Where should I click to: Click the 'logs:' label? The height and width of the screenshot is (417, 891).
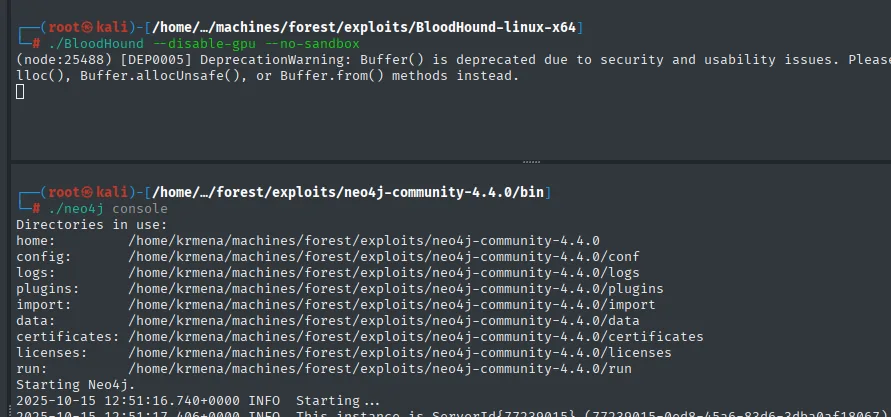36,272
